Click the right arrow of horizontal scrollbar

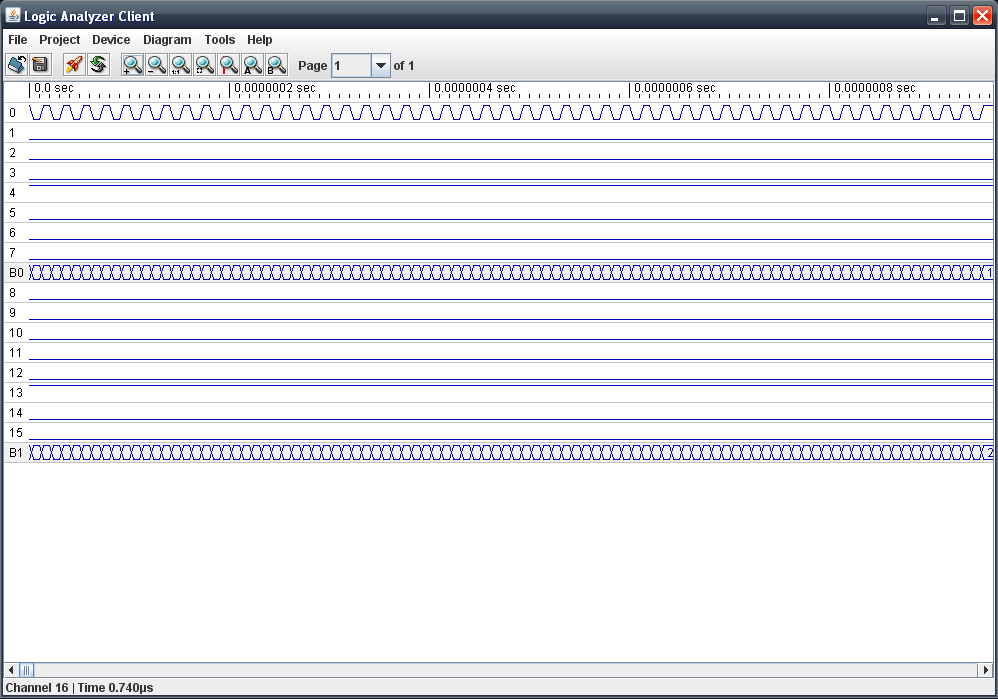pos(986,670)
